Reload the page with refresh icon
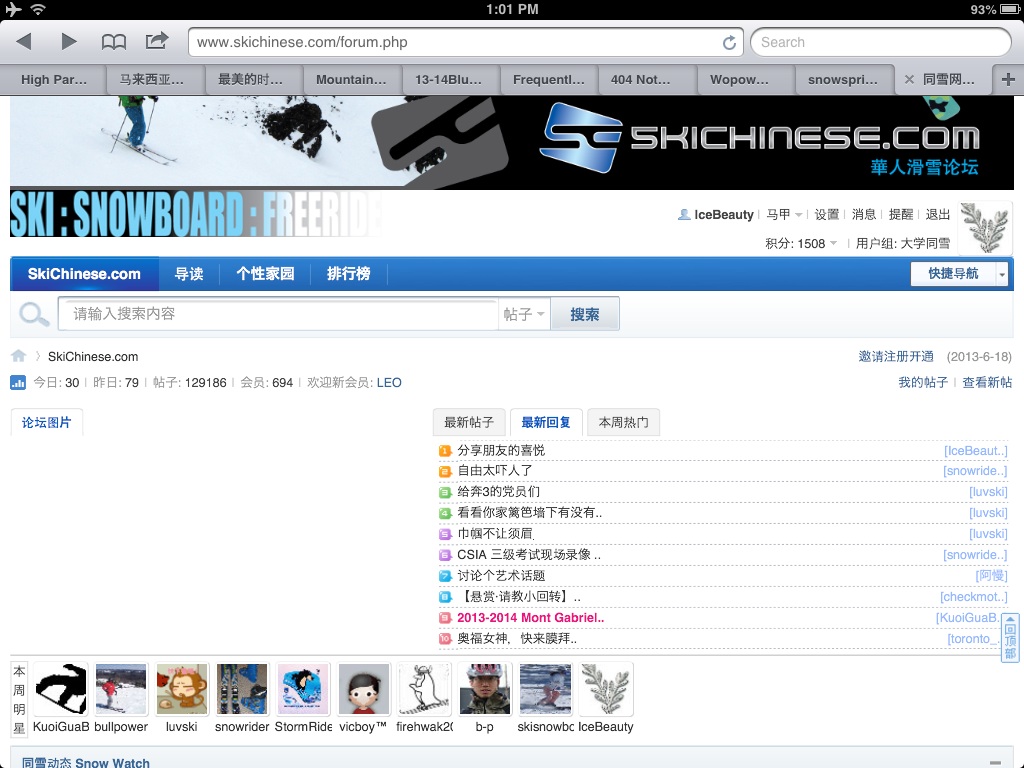 729,43
